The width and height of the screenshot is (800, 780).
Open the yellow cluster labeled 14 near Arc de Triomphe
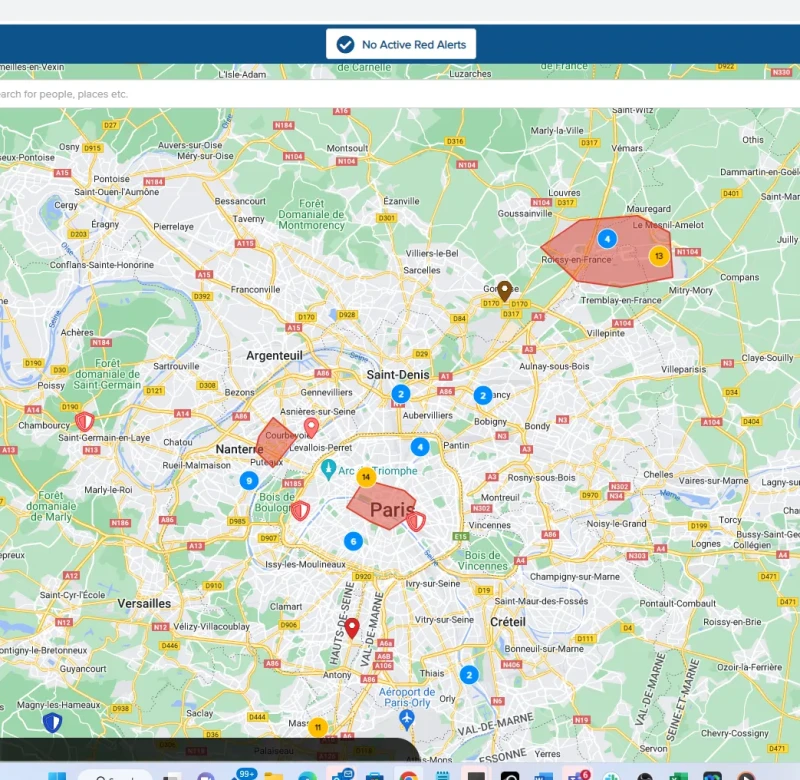[366, 477]
